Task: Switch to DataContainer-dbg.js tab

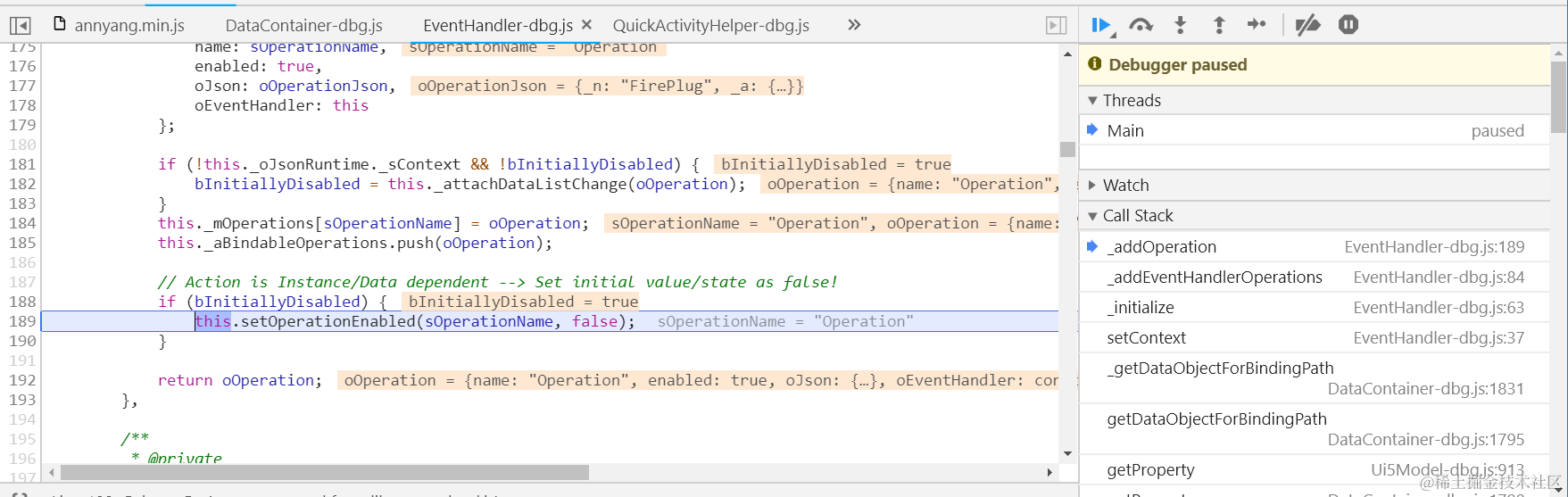Action: point(303,25)
